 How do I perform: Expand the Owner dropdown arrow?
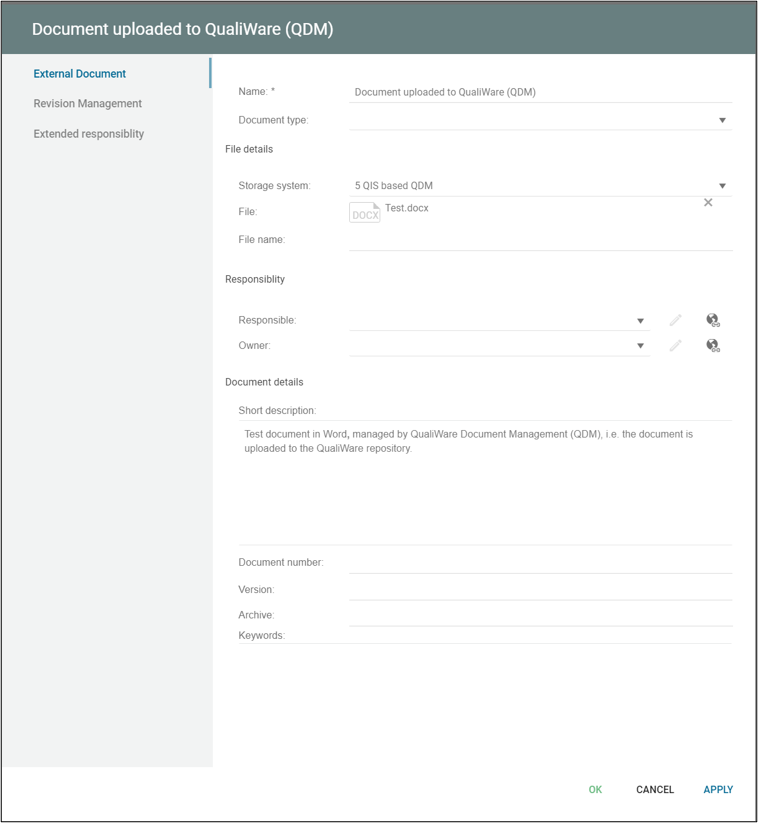click(x=640, y=346)
